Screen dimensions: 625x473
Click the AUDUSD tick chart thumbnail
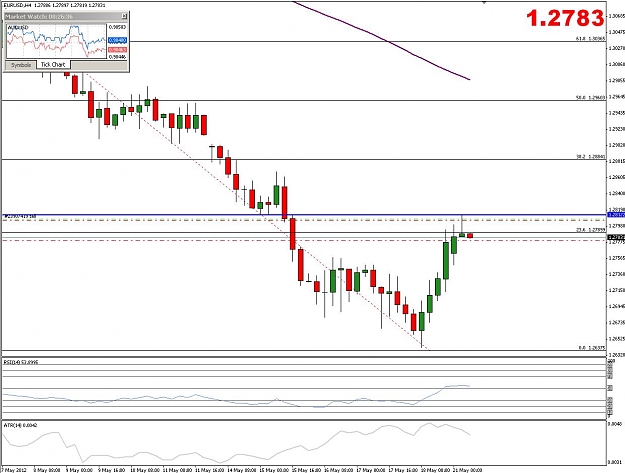coord(56,41)
